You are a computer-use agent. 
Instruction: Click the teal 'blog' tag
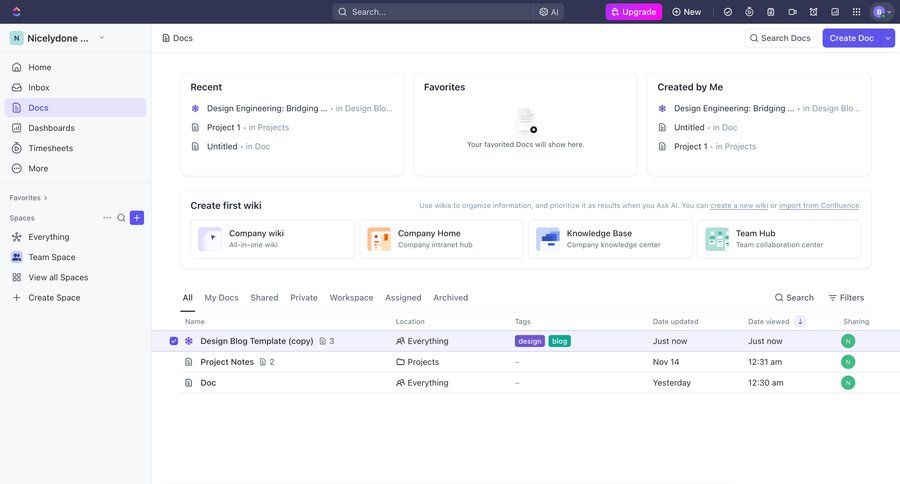point(559,341)
